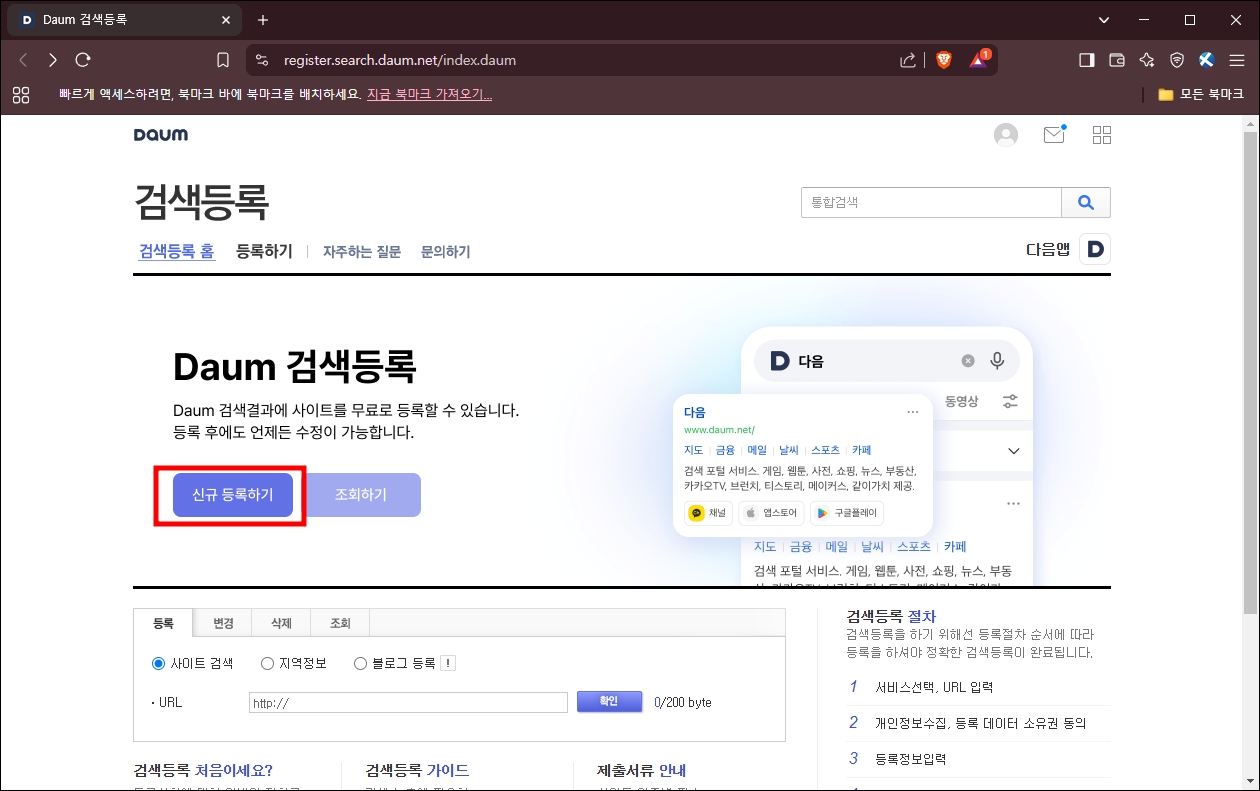Click the browser address bar URL
The width and height of the screenshot is (1260, 791).
[x=400, y=60]
